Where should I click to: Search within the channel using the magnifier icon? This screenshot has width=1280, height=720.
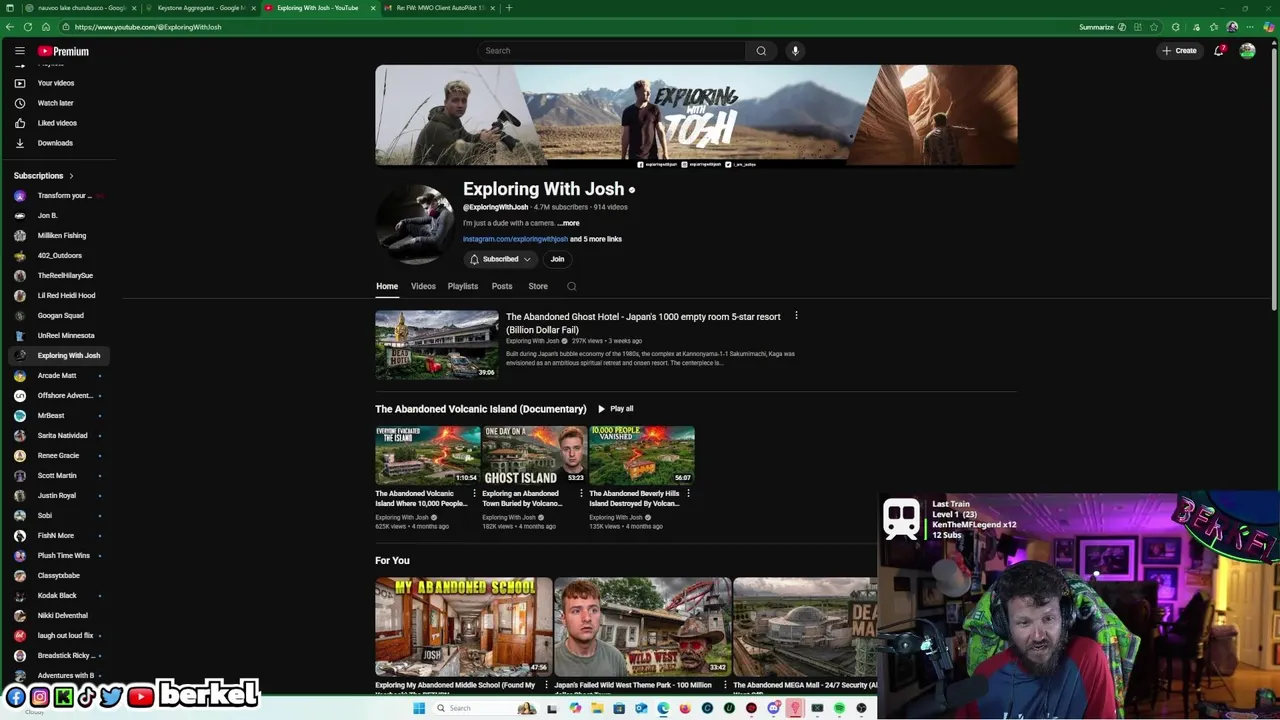[x=572, y=286]
